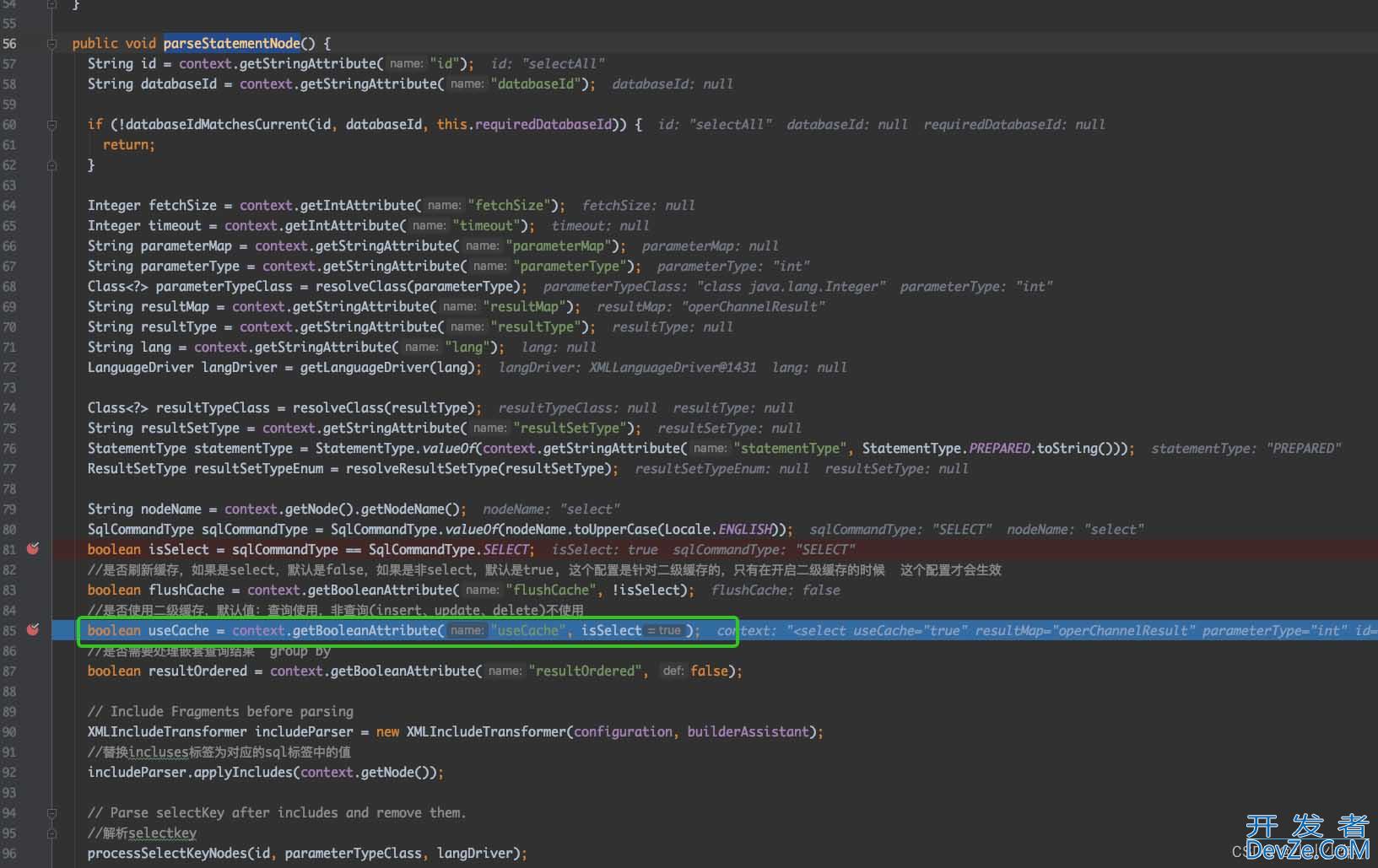1378x868 pixels.
Task: Click the flushCache variable on line 83
Action: click(x=186, y=590)
